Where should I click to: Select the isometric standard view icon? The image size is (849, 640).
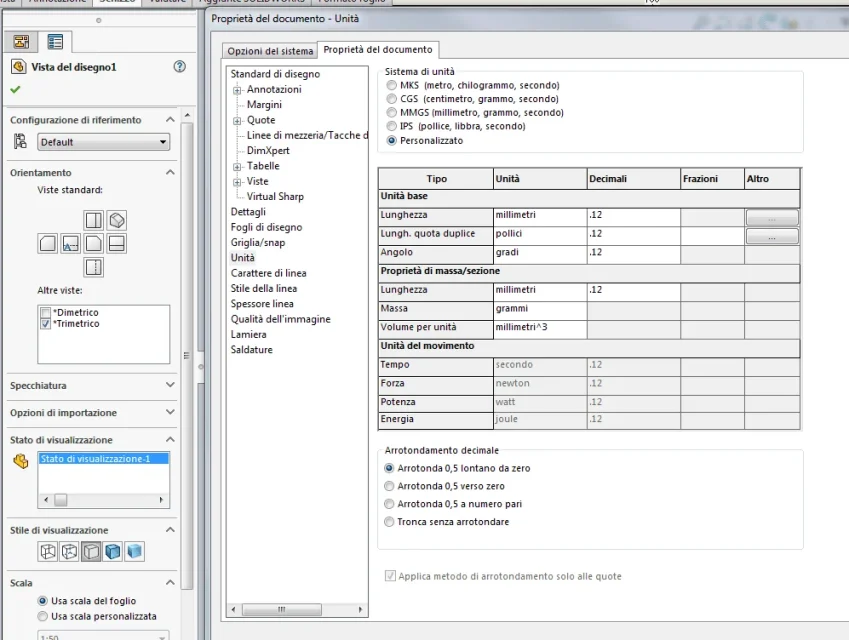click(117, 220)
